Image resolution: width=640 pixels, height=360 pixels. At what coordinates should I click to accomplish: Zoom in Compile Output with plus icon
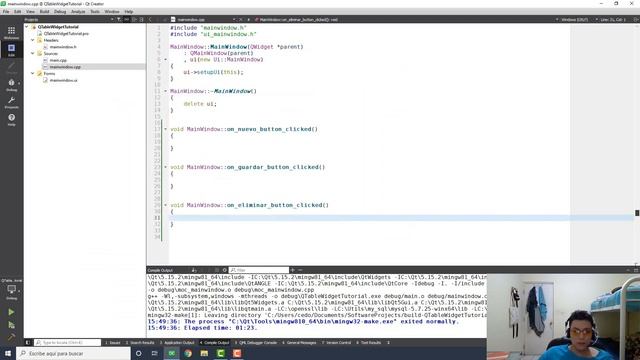pyautogui.click(x=292, y=270)
